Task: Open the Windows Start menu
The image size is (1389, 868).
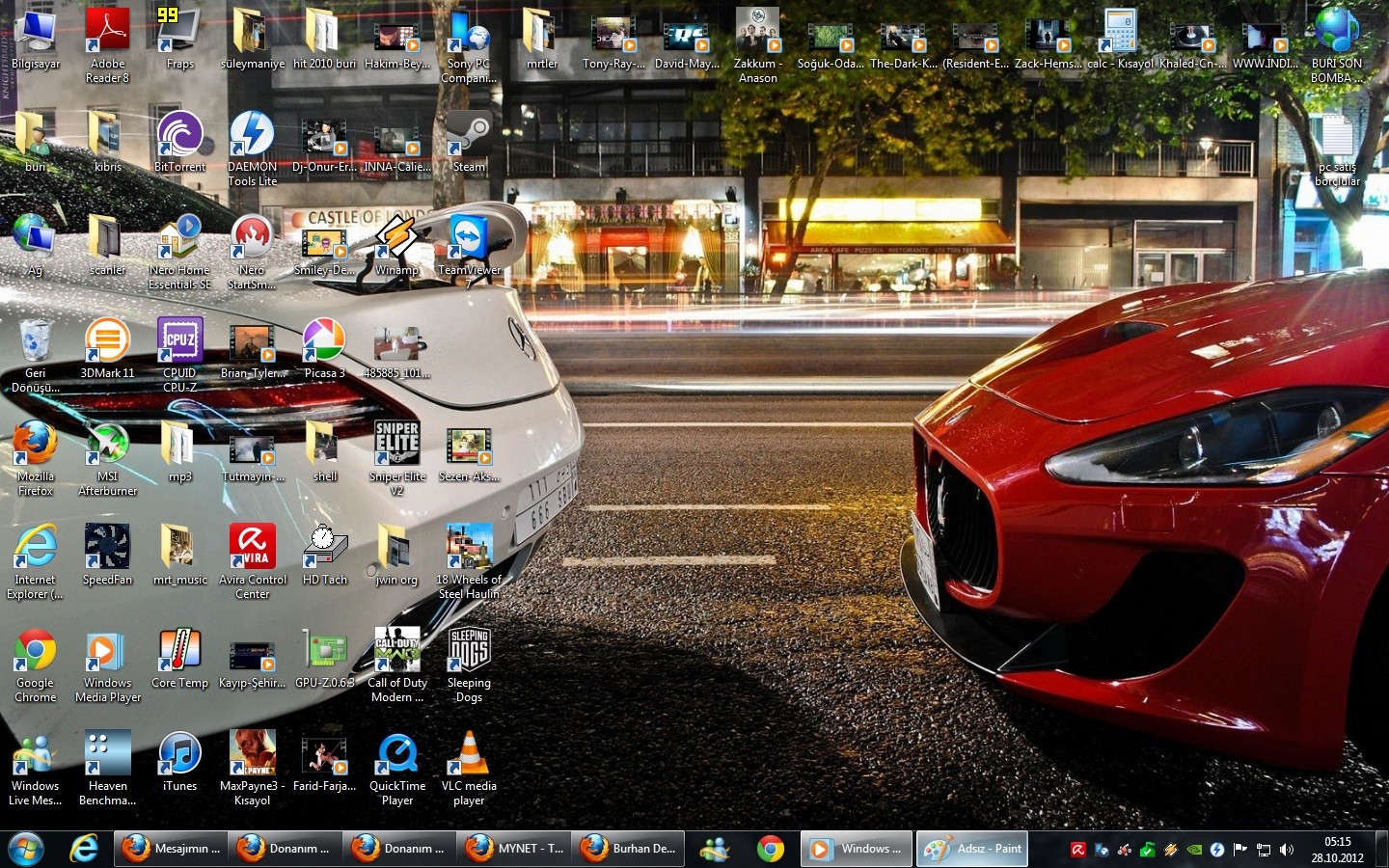Action: click(x=27, y=849)
